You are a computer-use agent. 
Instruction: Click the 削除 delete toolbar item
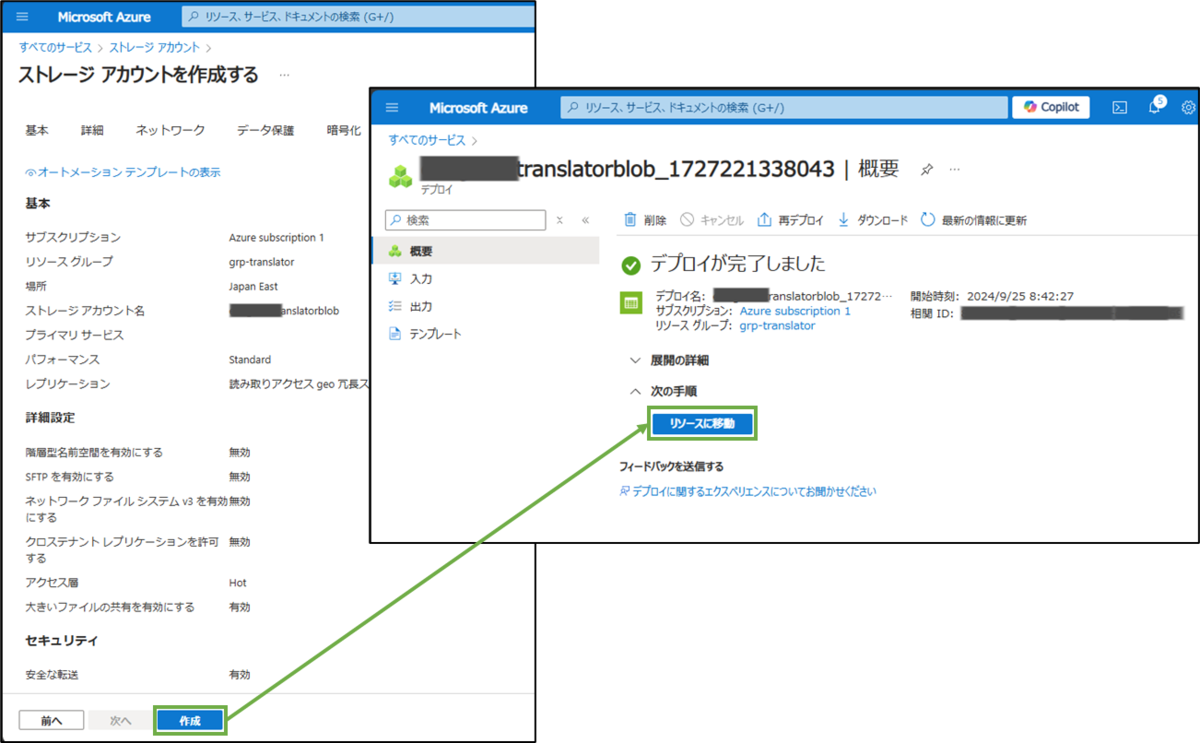(646, 220)
